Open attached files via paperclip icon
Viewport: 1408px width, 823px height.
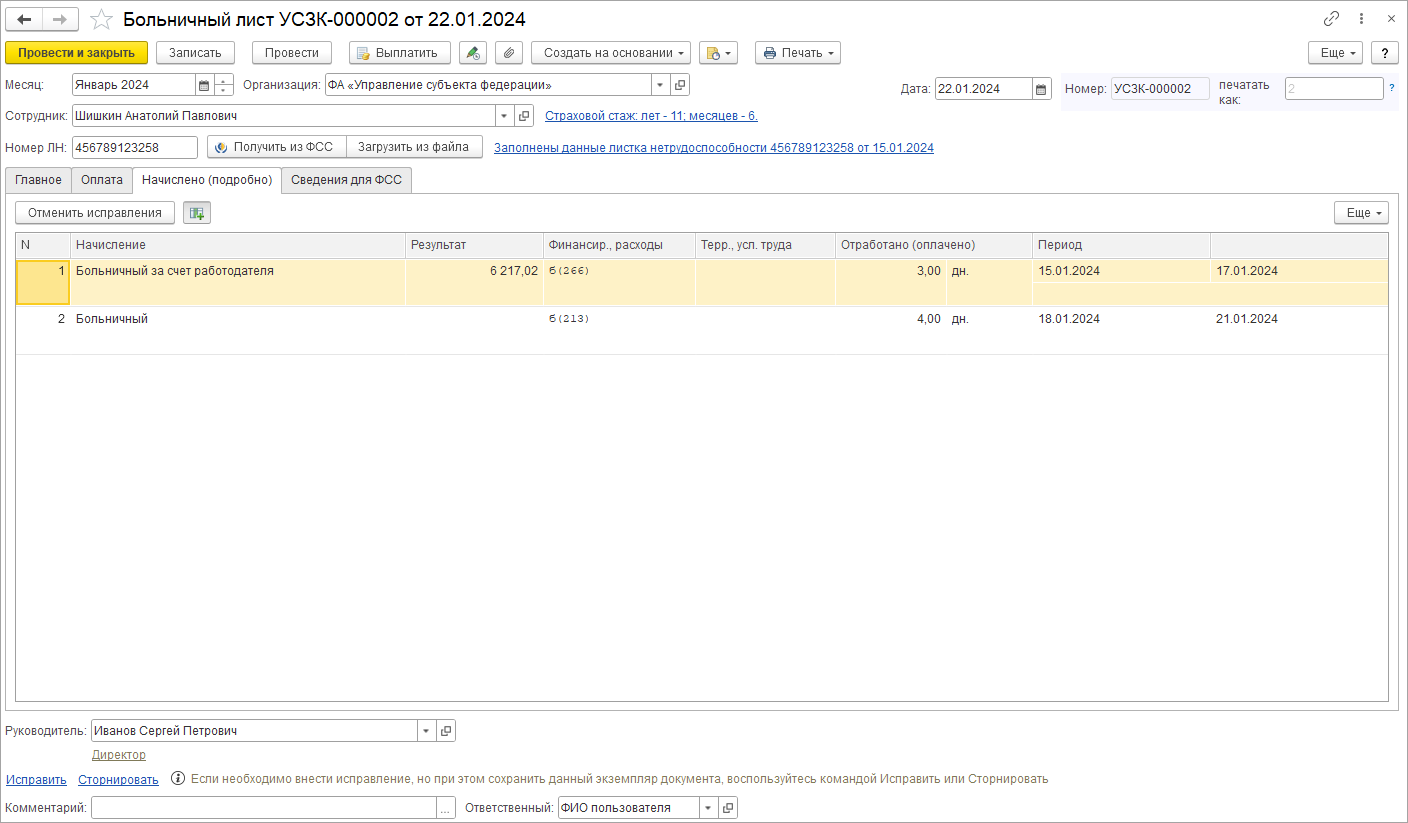tap(509, 53)
